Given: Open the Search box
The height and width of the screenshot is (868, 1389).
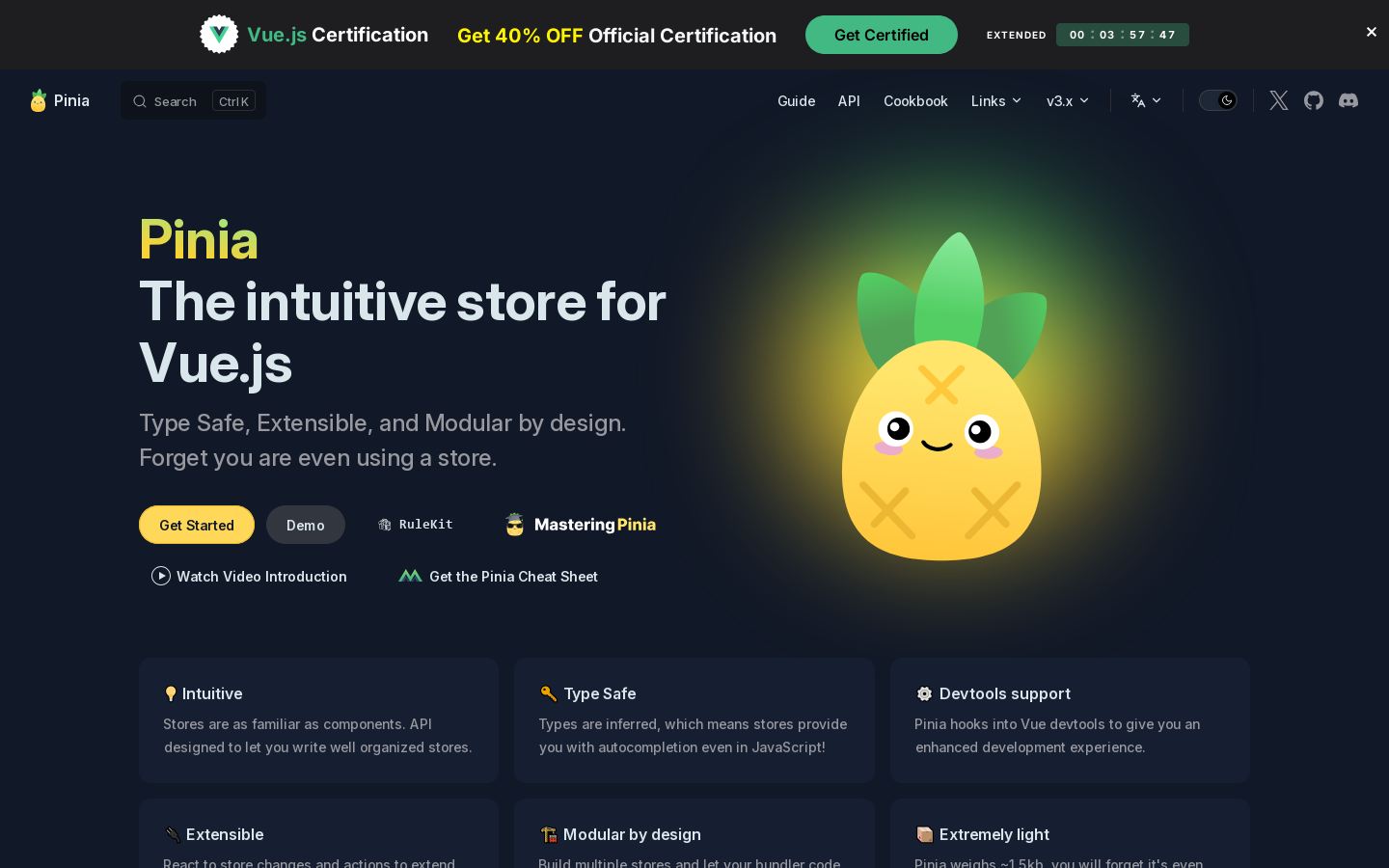Looking at the screenshot, I should [193, 101].
